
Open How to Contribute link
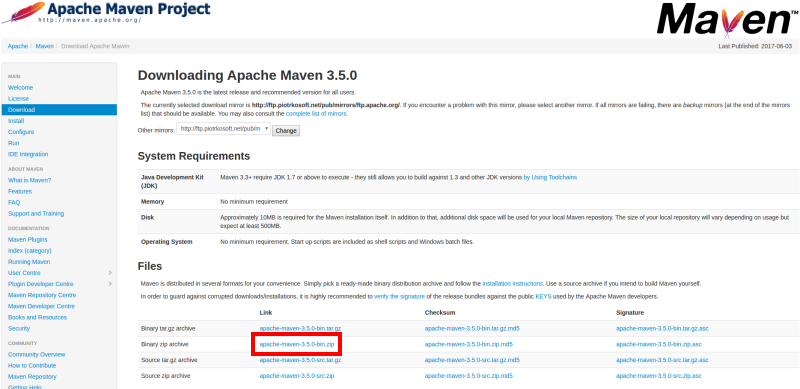(x=32, y=366)
